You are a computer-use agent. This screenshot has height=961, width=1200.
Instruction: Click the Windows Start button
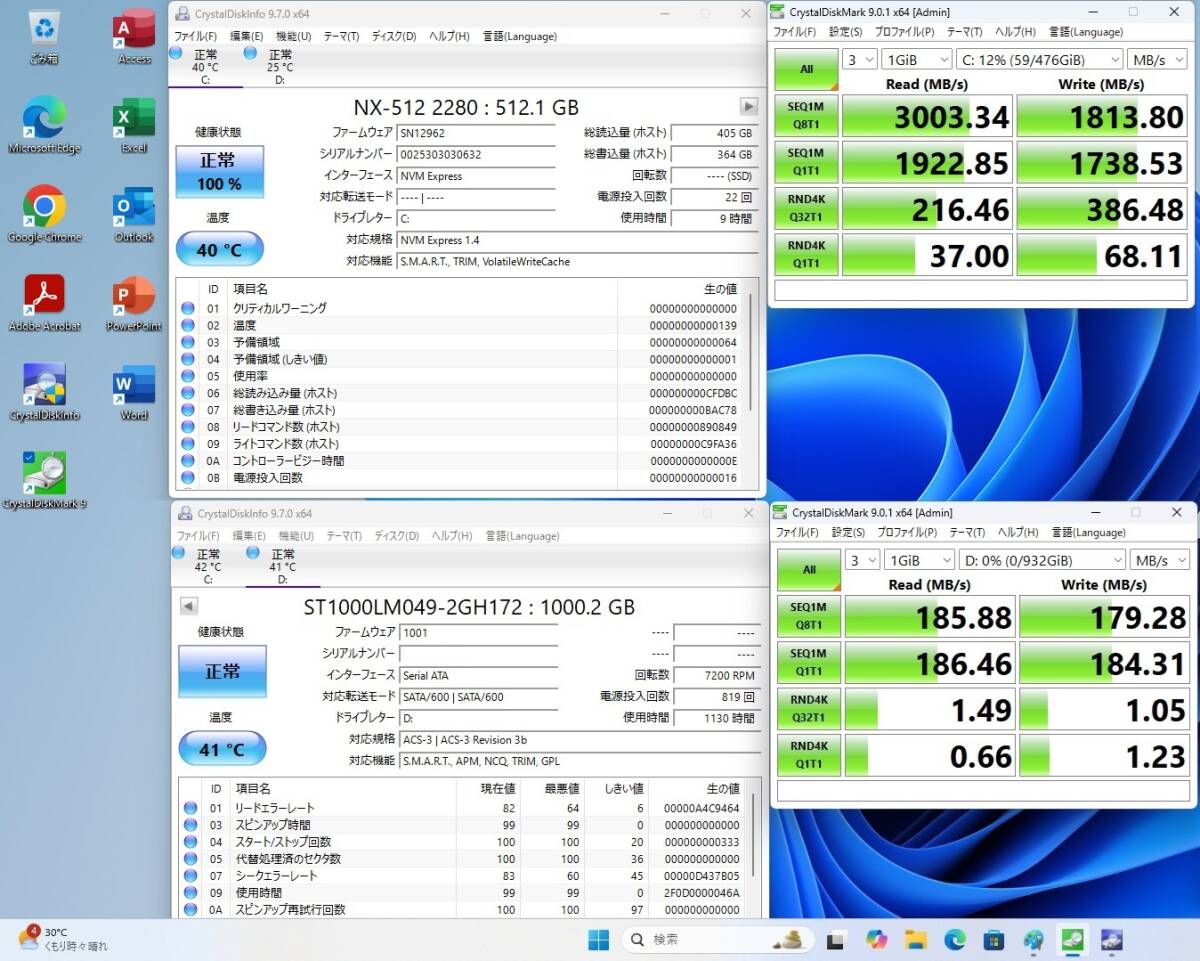point(599,940)
